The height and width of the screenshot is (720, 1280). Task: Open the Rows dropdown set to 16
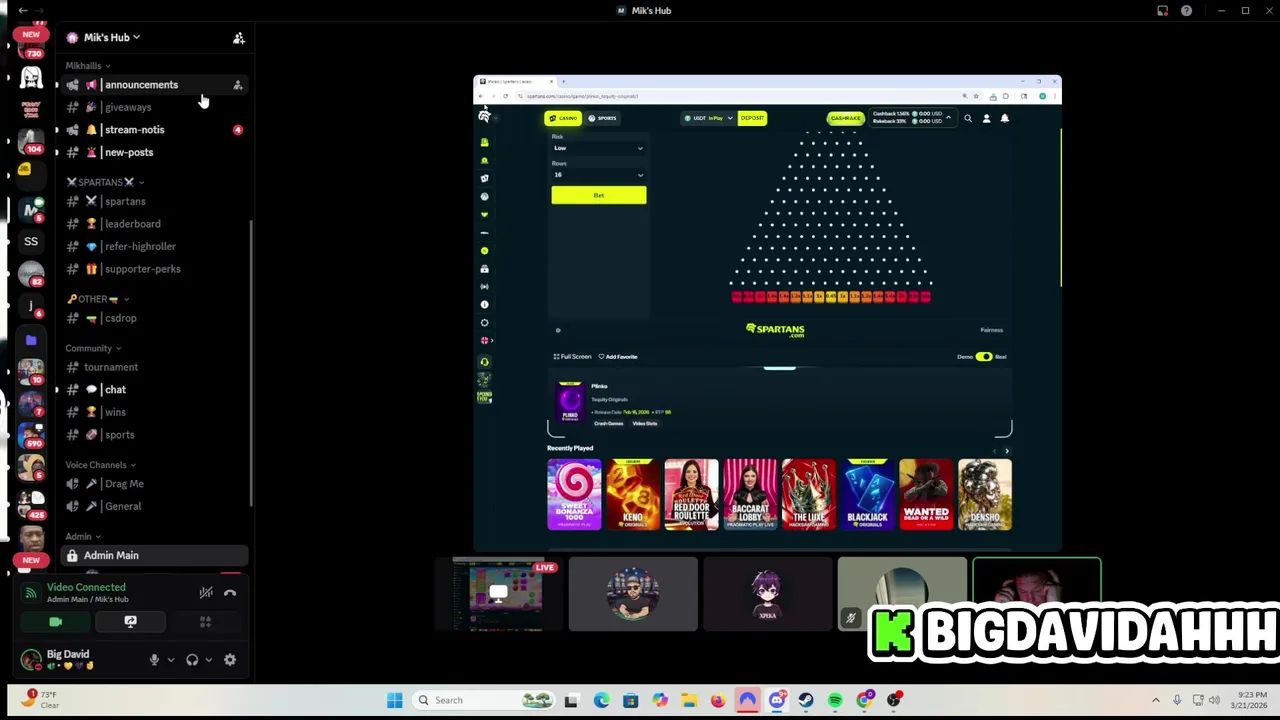point(598,175)
